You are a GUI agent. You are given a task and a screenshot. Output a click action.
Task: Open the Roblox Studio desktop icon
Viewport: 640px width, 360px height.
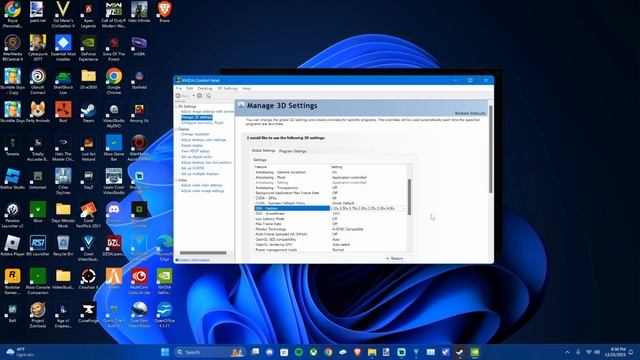[12, 180]
